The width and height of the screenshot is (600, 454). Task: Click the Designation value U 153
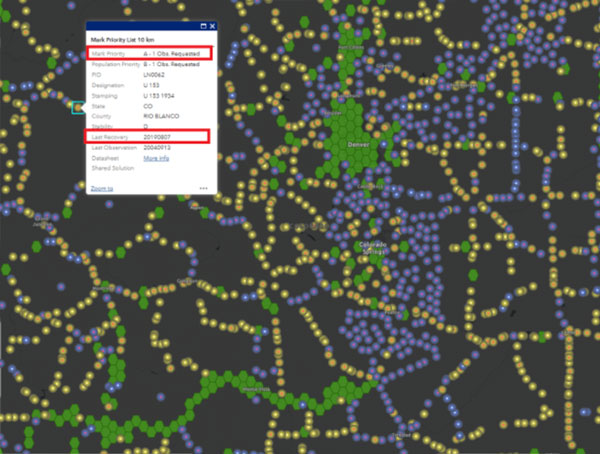click(152, 84)
